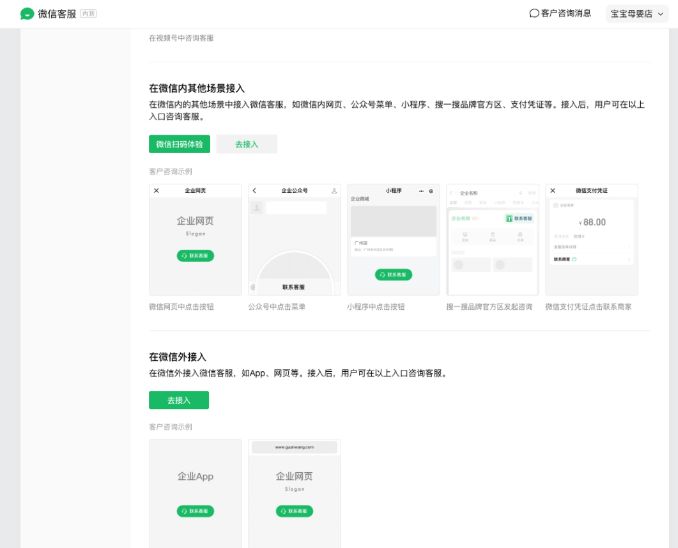Open the external 企业网页 example with URL bar
678x548 pixels.
pos(294,494)
